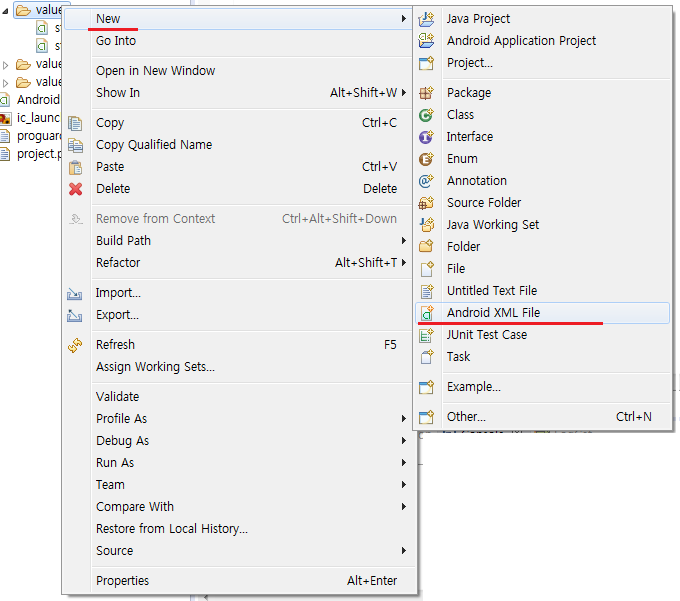
Task: Click the Untitled Text File icon
Action: pyautogui.click(x=427, y=291)
